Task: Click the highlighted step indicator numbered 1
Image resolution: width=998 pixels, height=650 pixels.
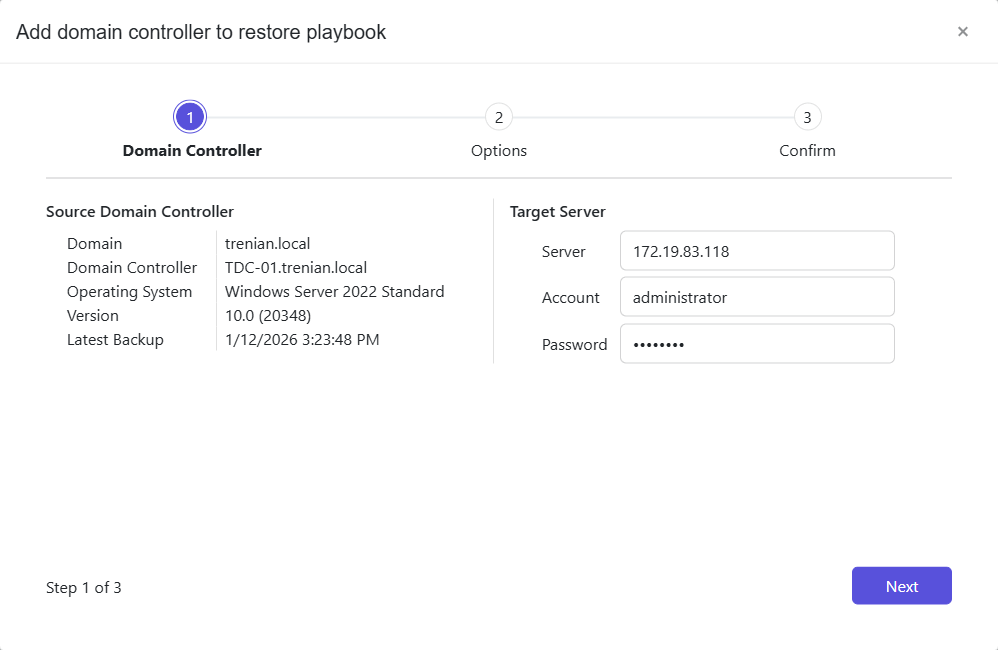Action: tap(190, 116)
